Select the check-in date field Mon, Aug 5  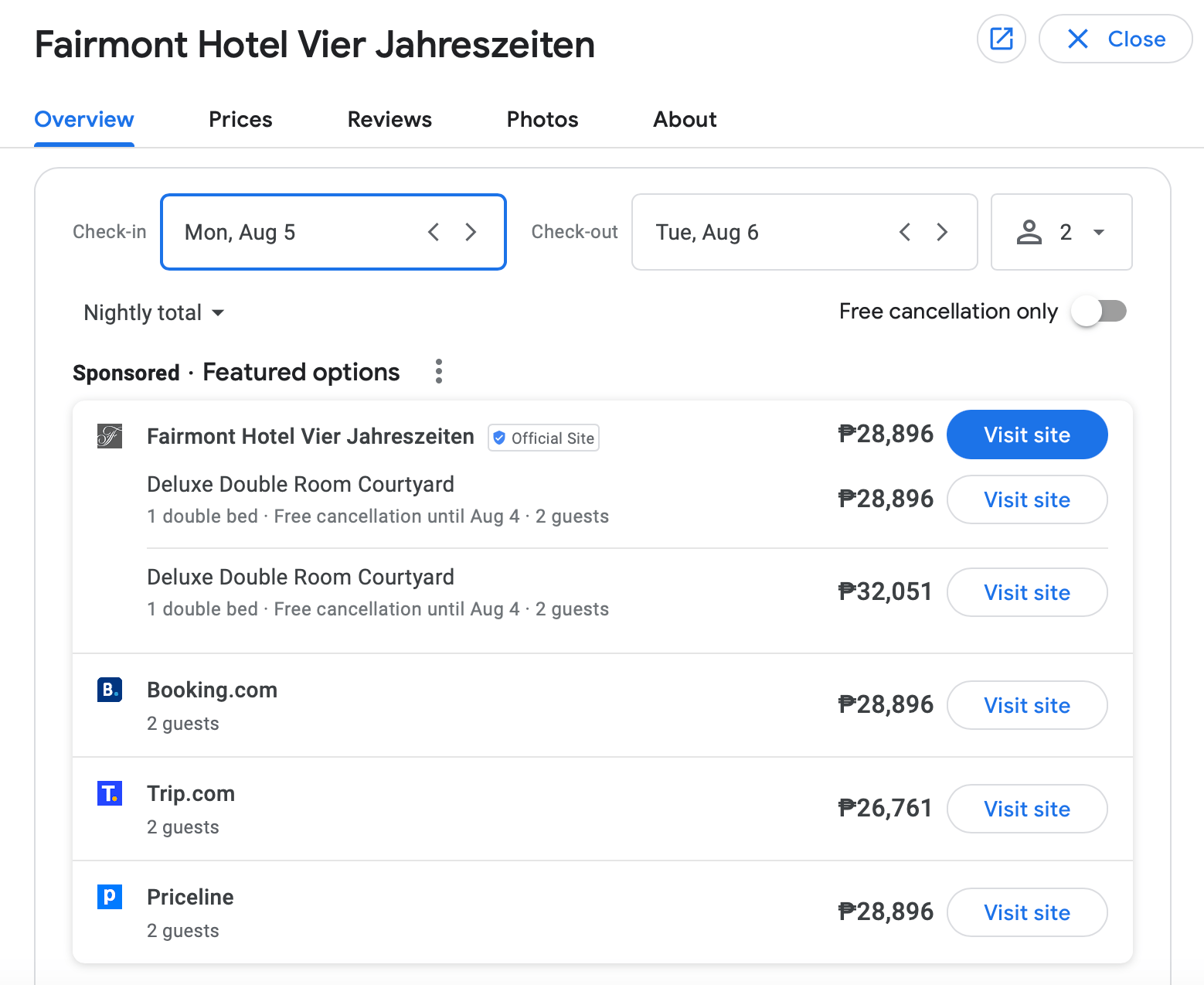333,232
